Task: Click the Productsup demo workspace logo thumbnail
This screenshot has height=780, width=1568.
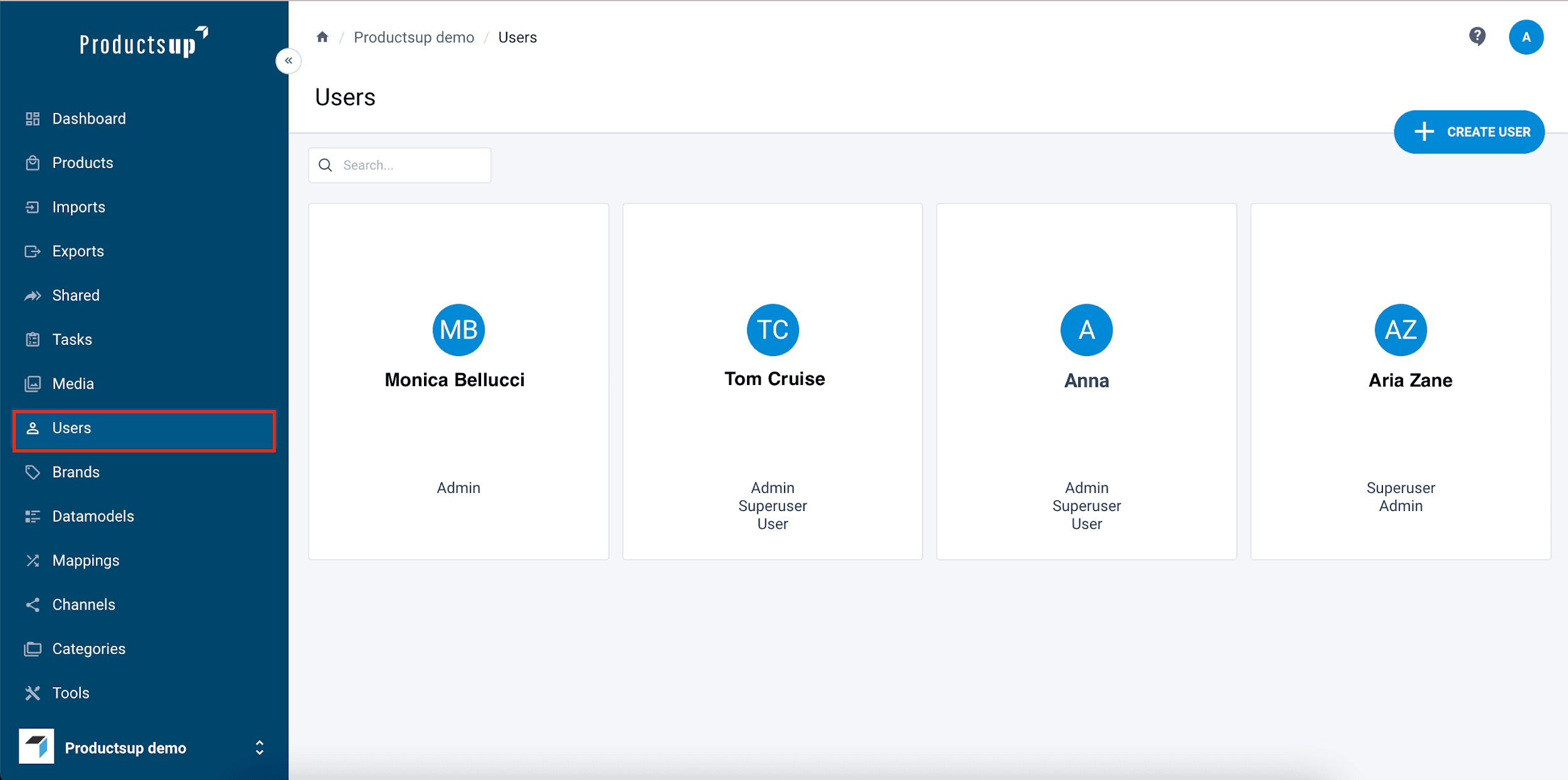Action: 36,746
